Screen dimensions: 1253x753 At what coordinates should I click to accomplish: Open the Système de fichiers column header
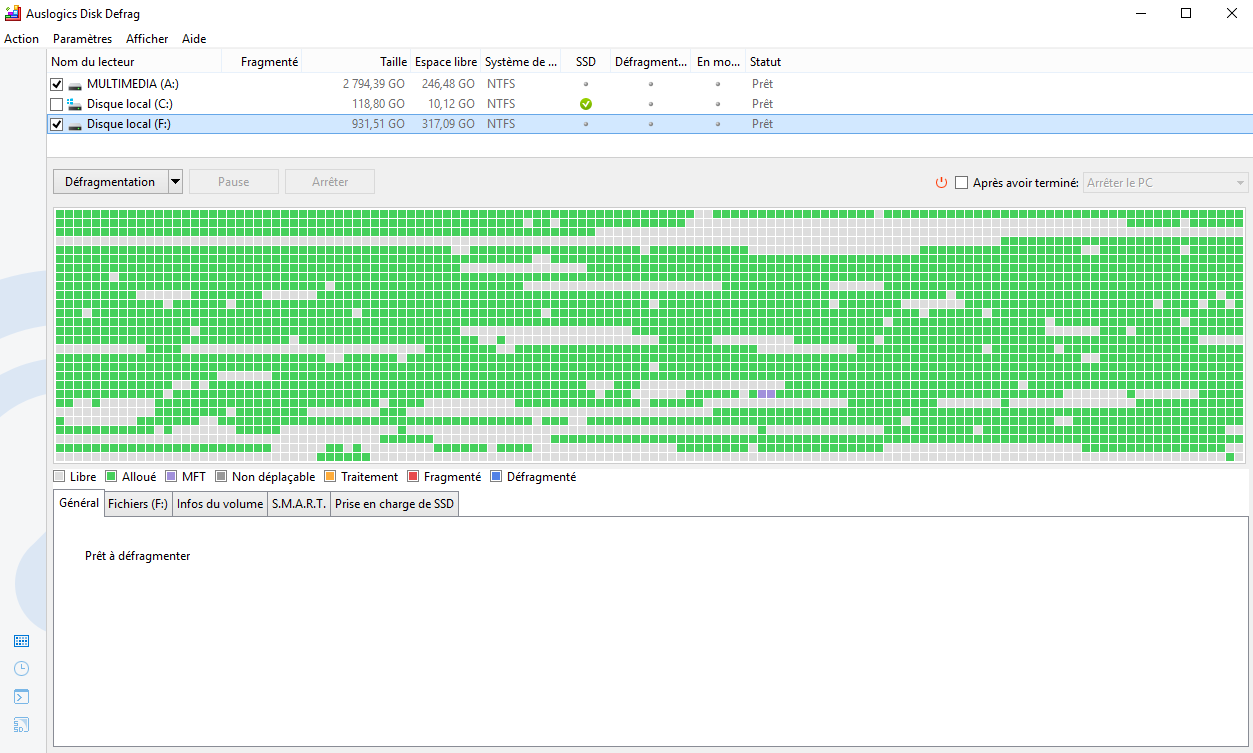[x=521, y=61]
